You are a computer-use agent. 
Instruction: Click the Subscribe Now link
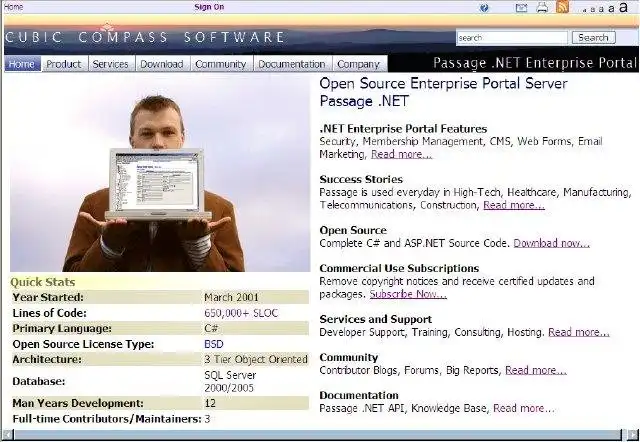(408, 294)
